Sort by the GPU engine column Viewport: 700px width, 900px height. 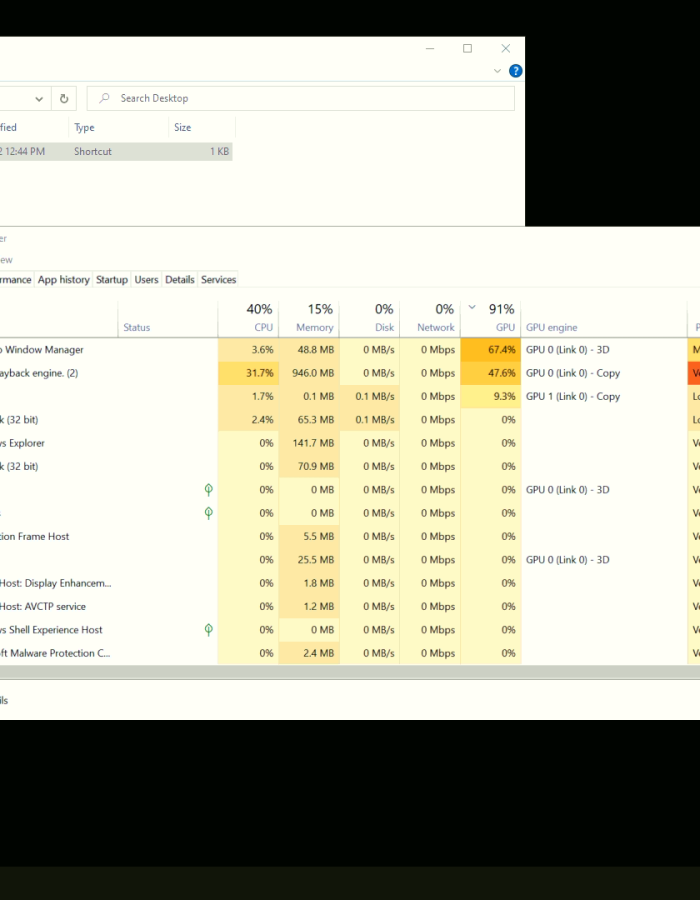pyautogui.click(x=604, y=318)
